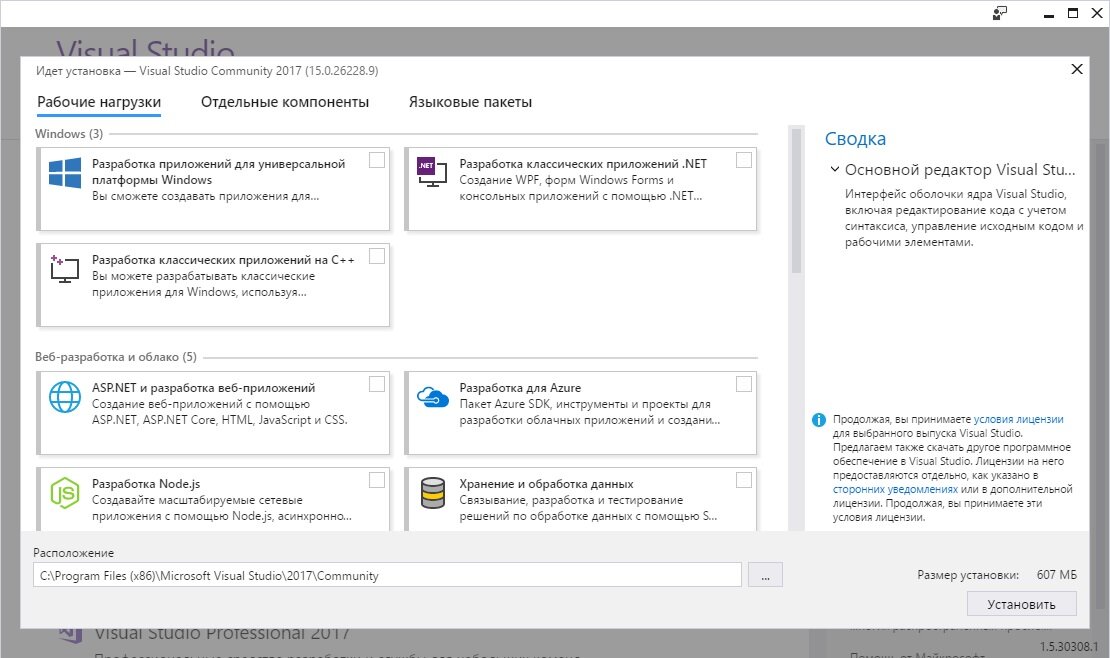1110x658 pixels.
Task: Click the Размер установки label
Action: point(968,575)
